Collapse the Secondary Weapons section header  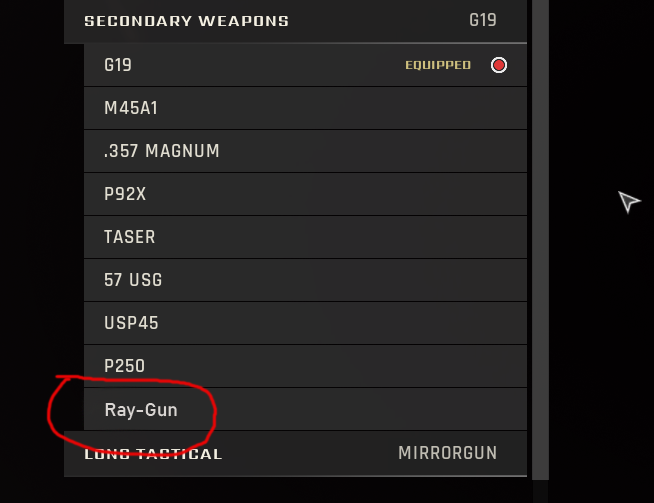pyautogui.click(x=186, y=21)
